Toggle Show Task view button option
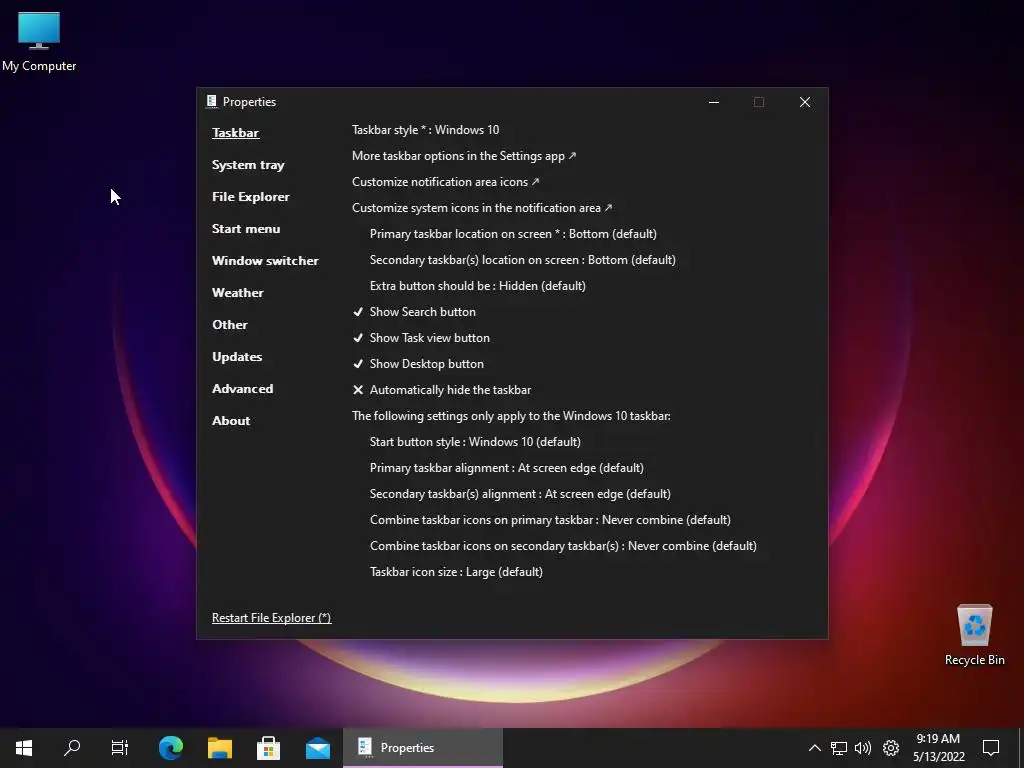Viewport: 1024px width, 768px height. coord(421,338)
